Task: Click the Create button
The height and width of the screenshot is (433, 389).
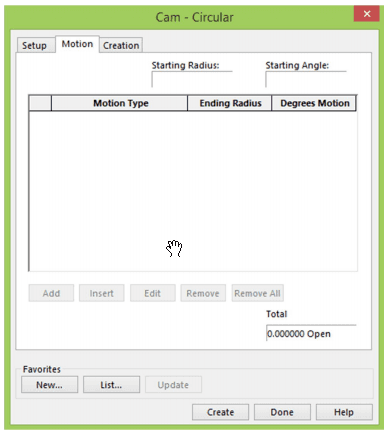Action: tap(220, 412)
